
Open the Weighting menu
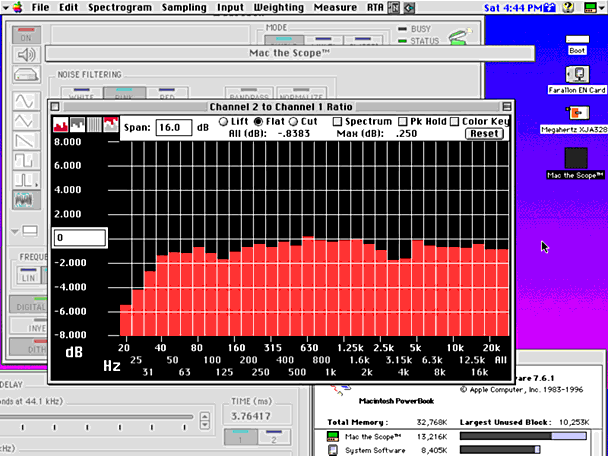tap(278, 7)
